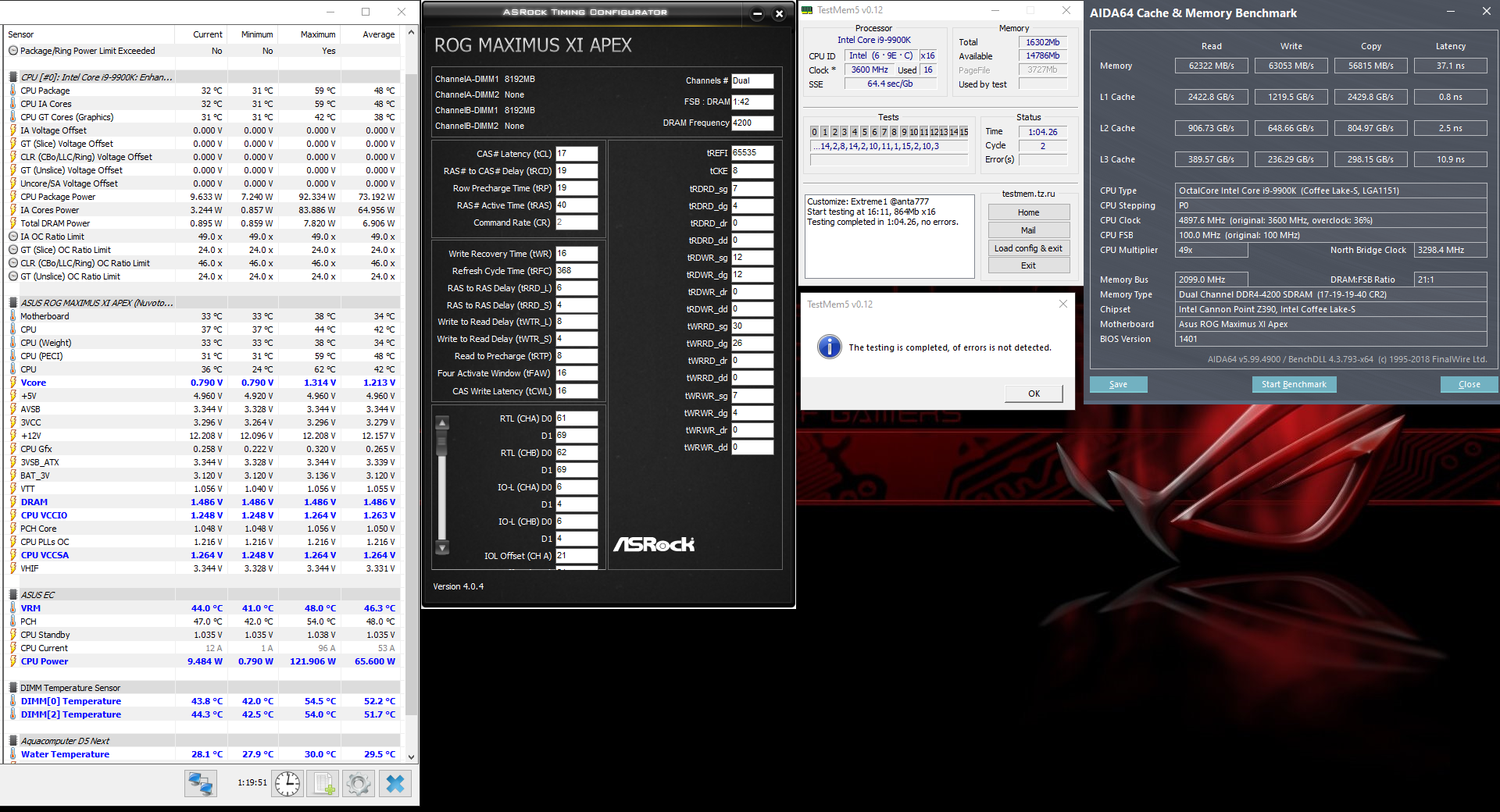Click the chip icon beside ASUS EC group
This screenshot has height=812, width=1500.
pos(13,595)
